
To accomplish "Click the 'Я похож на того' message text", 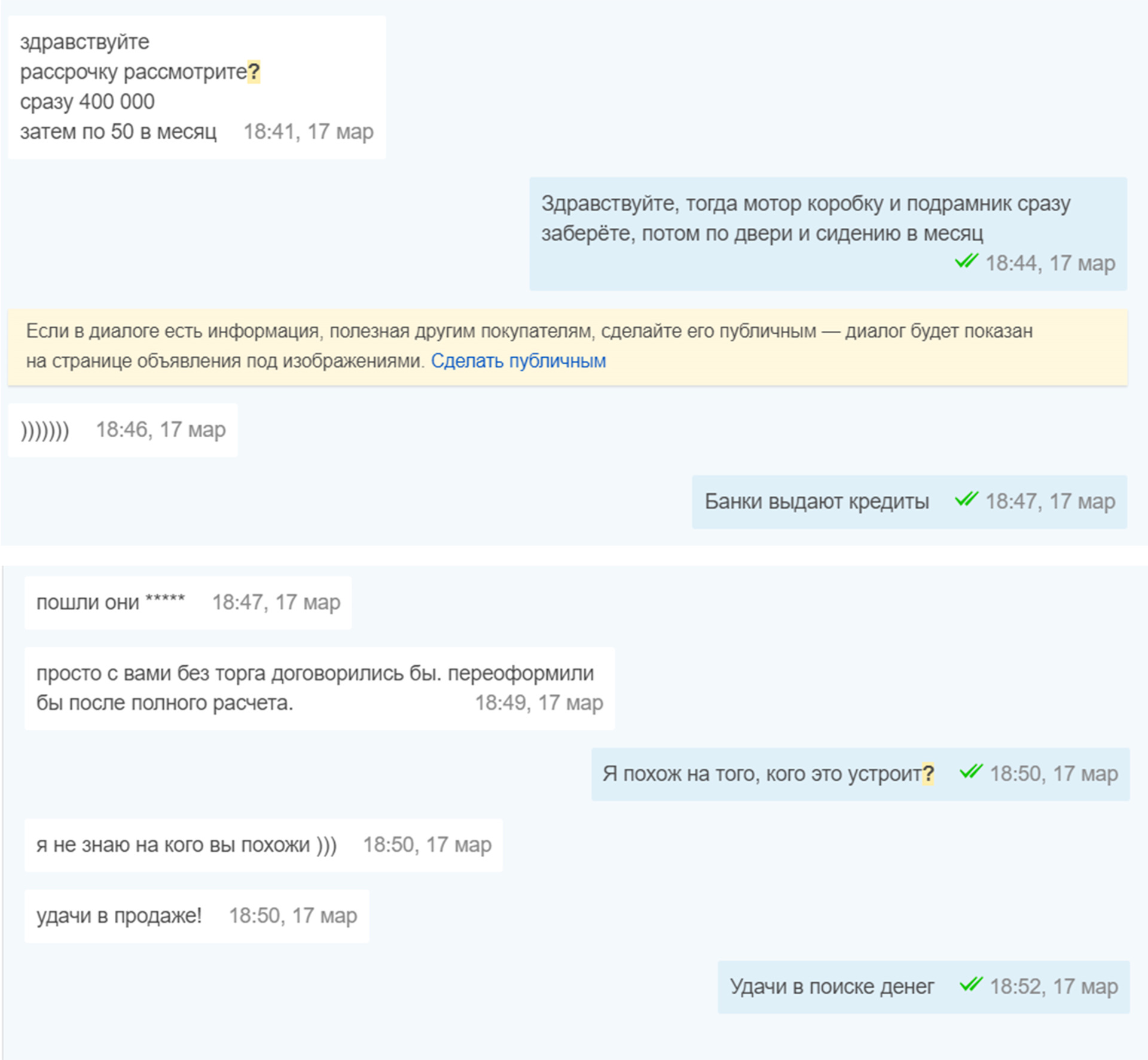I will click(x=761, y=774).
